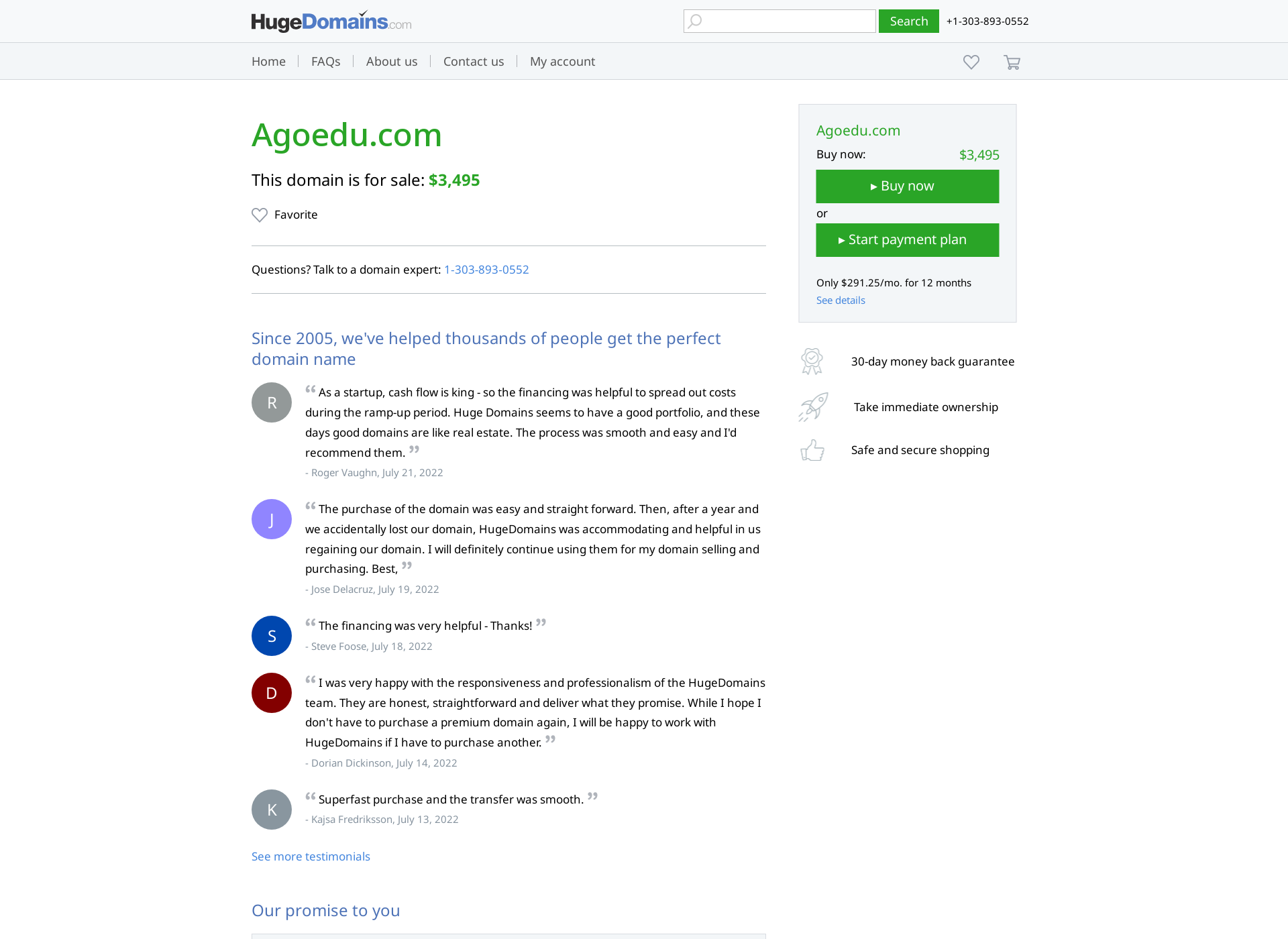Screen dimensions: 1288x939
Task: Expand the See details payment plan section
Action: click(841, 300)
